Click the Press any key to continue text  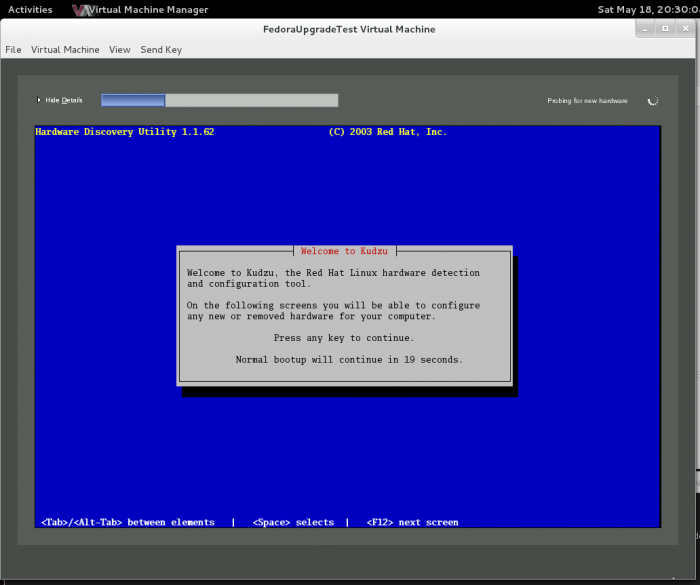343,338
